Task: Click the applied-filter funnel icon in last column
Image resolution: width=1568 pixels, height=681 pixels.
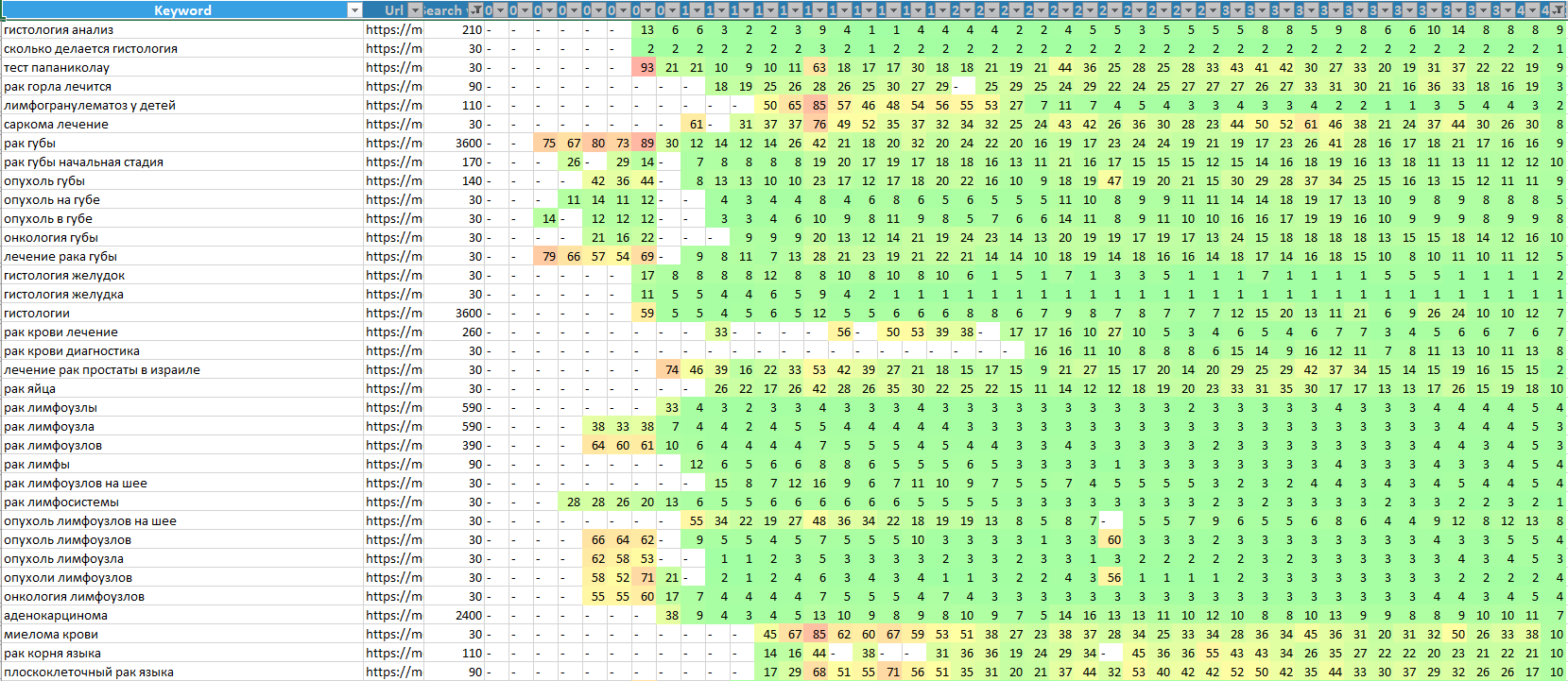Action: 1559,10
